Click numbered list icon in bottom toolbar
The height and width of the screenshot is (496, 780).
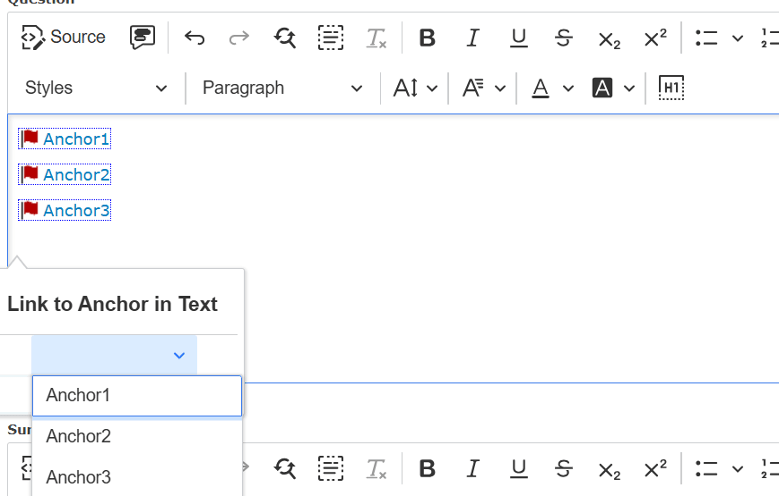point(770,469)
